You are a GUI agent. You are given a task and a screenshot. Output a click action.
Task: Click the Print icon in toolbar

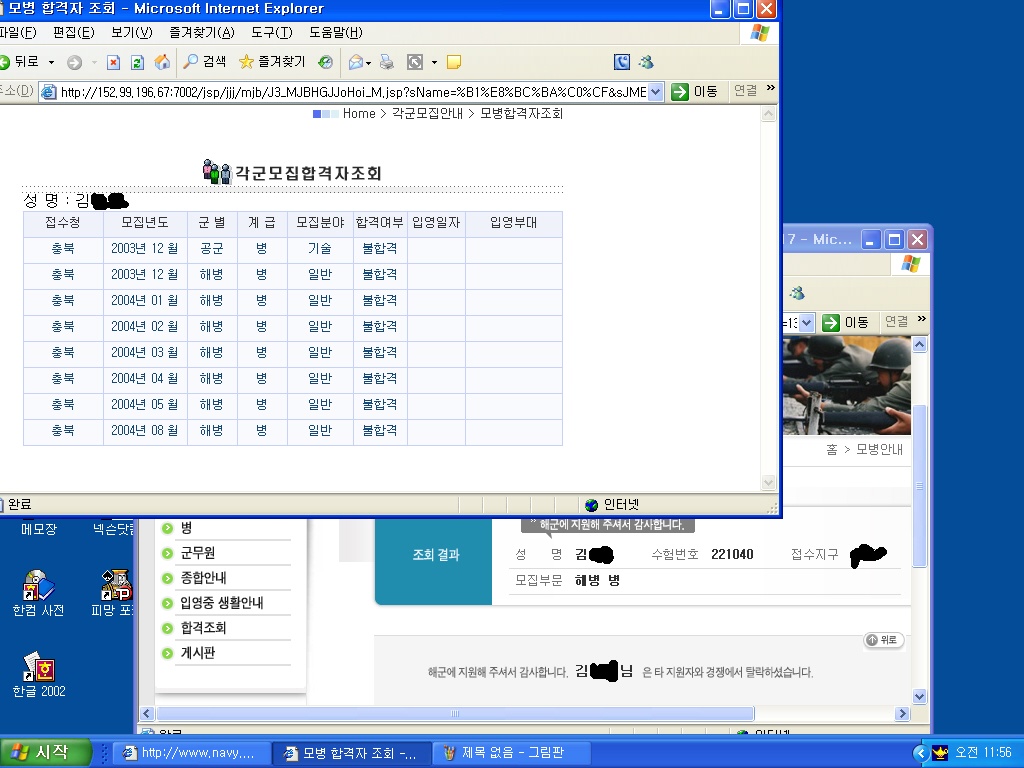(x=387, y=62)
